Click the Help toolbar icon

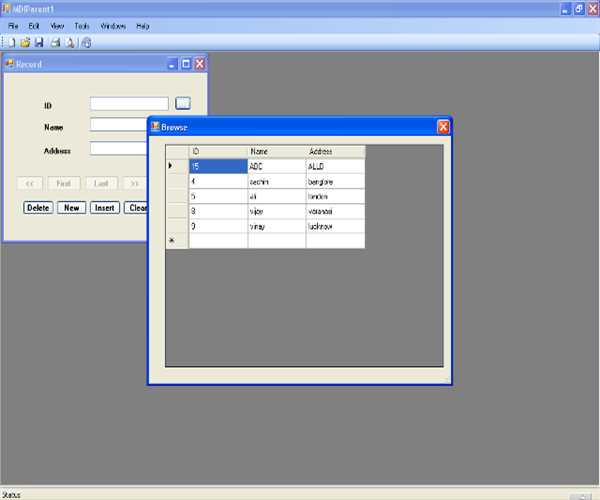tap(86, 43)
